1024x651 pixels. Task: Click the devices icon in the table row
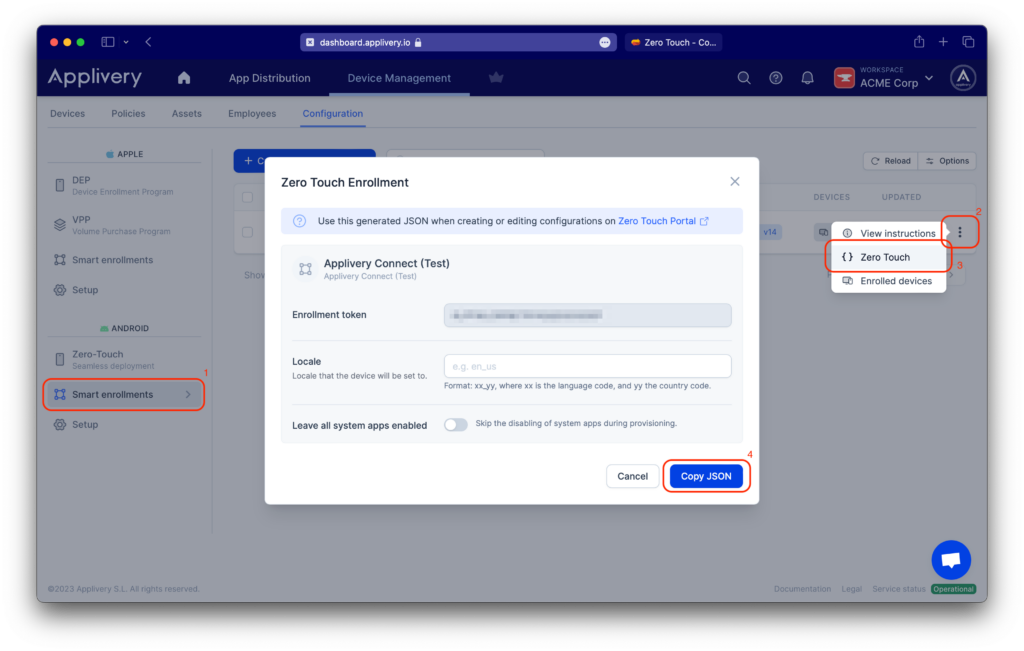pyautogui.click(x=823, y=232)
